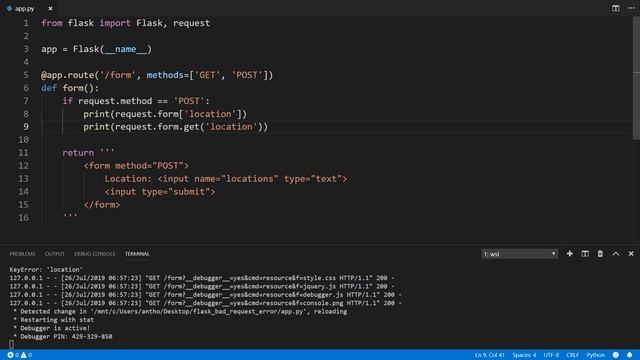This screenshot has width=640, height=360.
Task: Click 'app = Flask(__name__)' line
Action: (x=96, y=49)
